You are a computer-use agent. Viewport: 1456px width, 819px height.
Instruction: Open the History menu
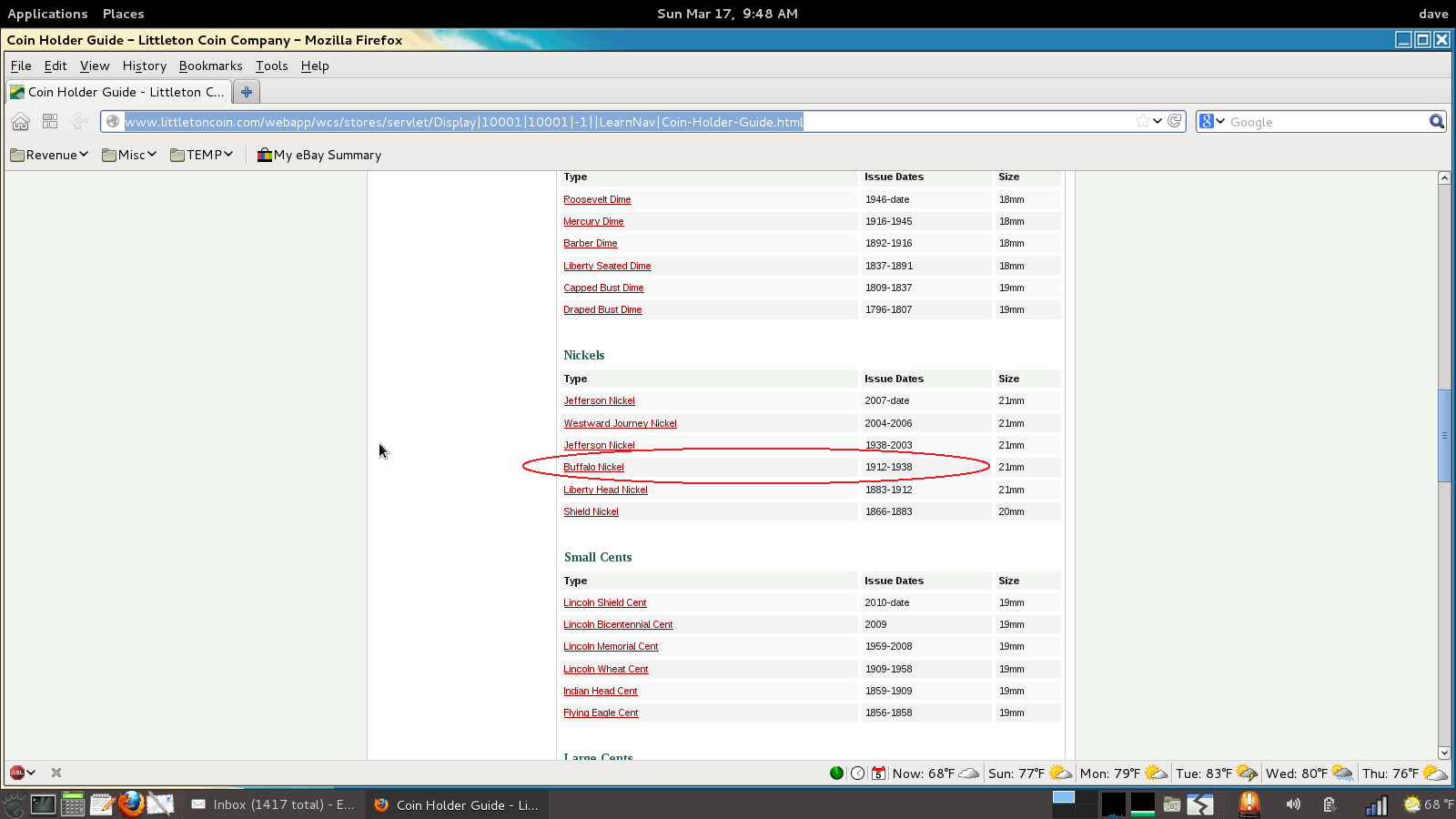[144, 66]
